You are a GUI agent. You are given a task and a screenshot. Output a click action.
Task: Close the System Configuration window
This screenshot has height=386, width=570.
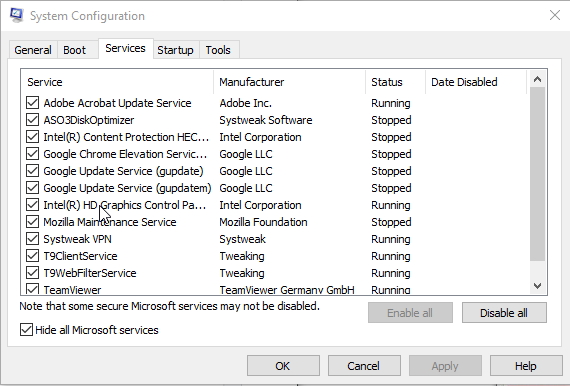[x=555, y=15]
